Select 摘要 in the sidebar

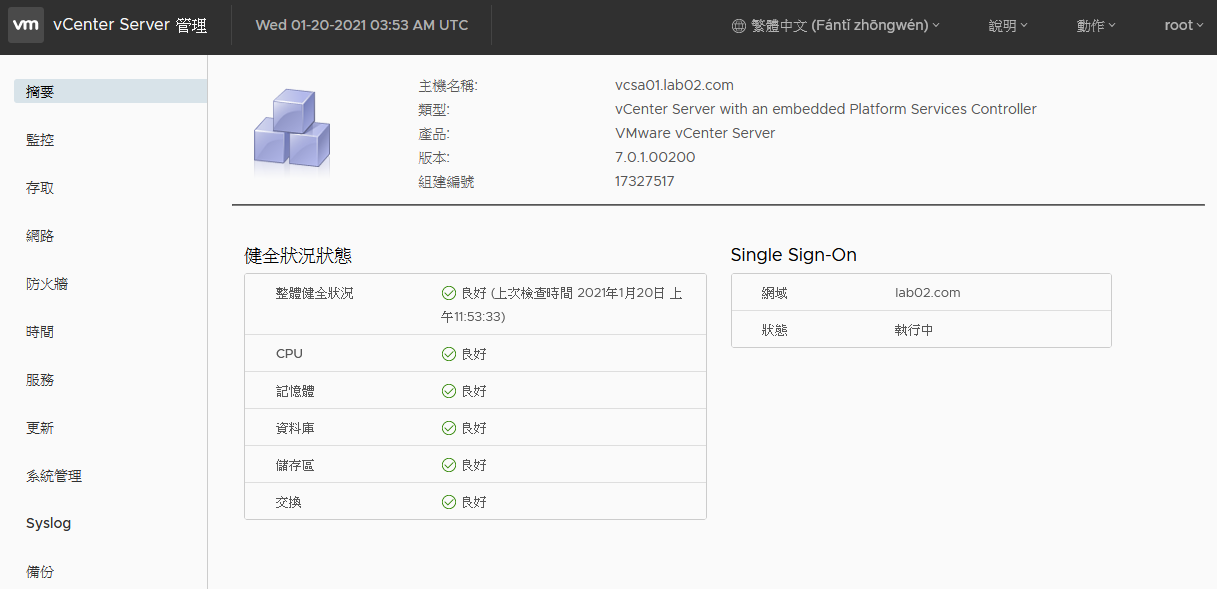(x=110, y=91)
